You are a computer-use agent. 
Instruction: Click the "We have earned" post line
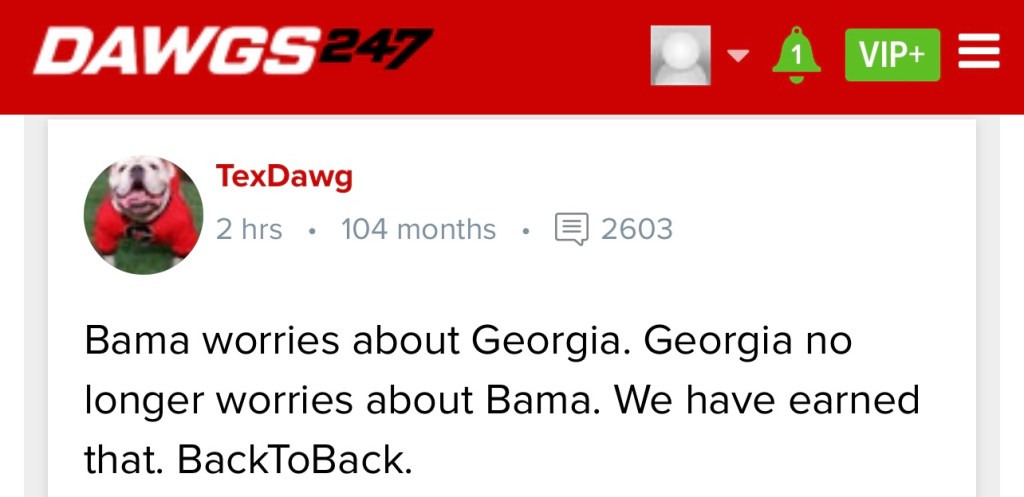coord(765,400)
